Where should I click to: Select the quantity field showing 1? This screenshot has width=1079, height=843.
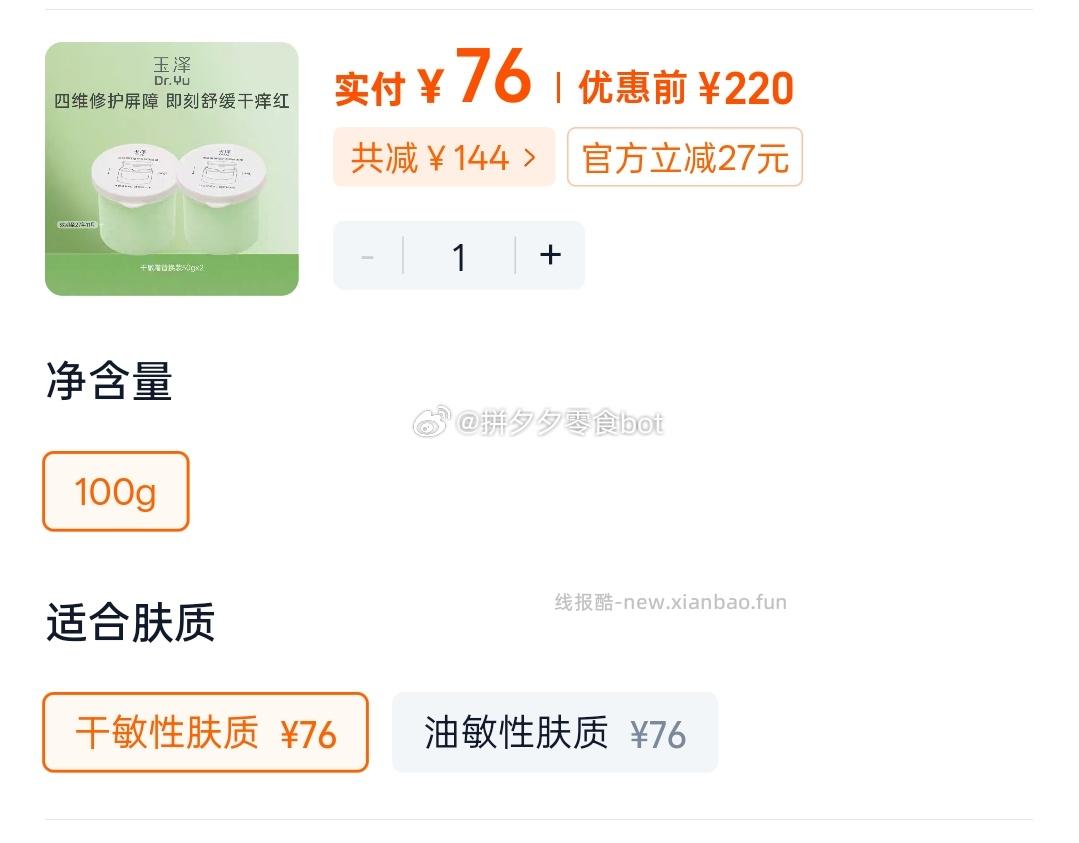click(459, 256)
